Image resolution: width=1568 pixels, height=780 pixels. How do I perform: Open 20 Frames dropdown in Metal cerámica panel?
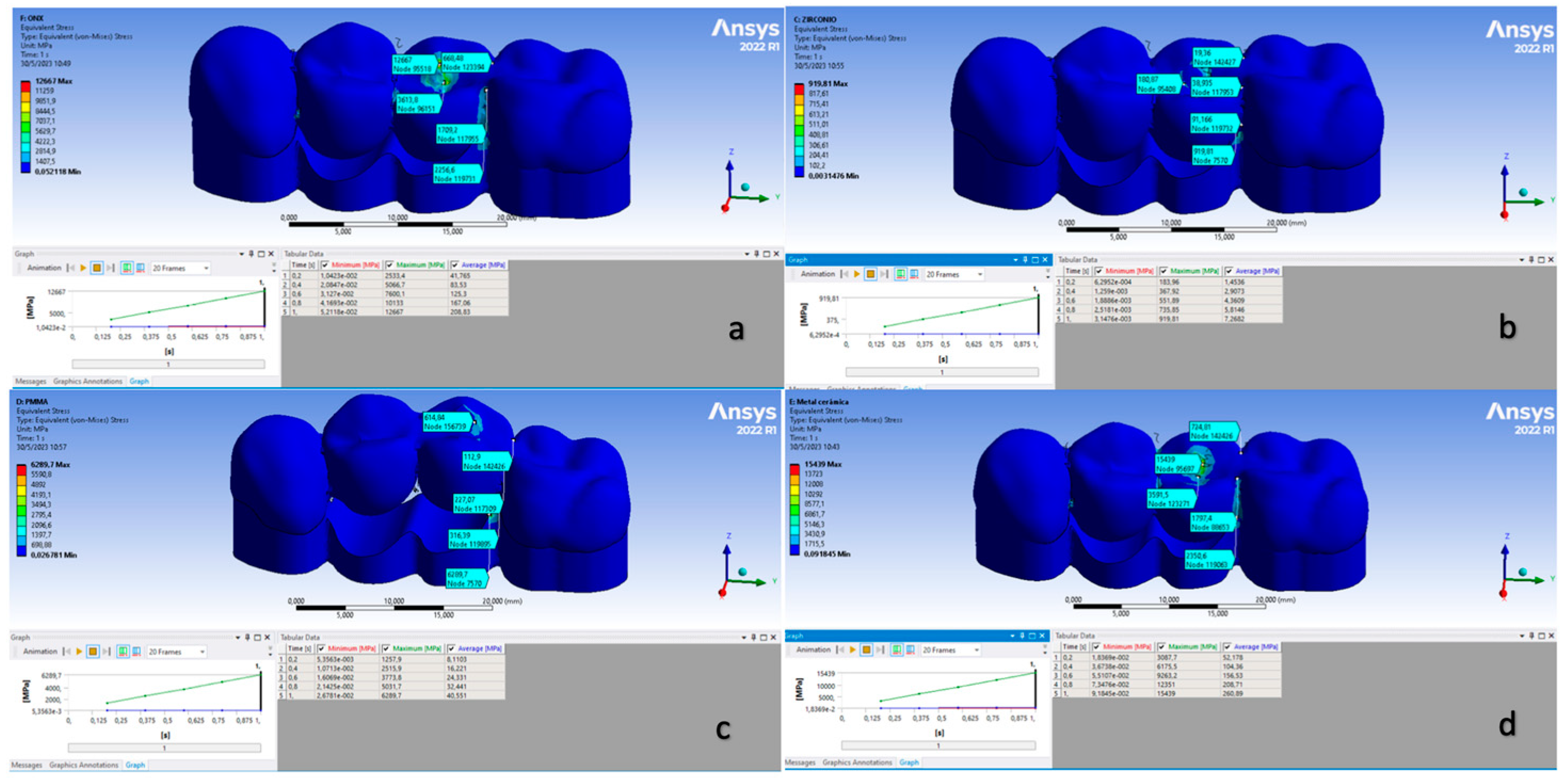pyautogui.click(x=950, y=650)
